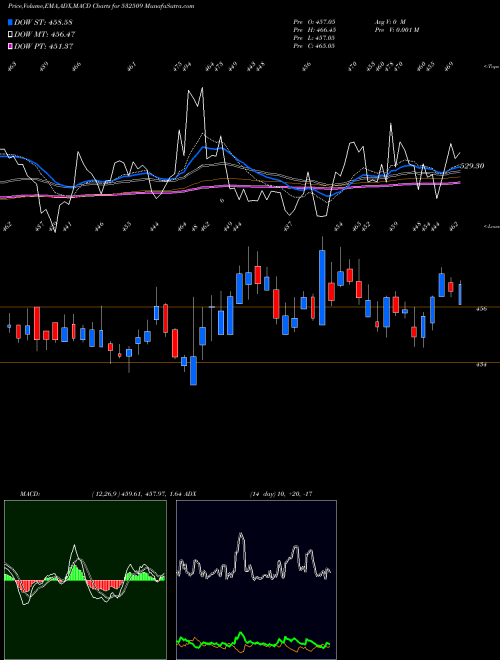This screenshot has width=500, height=660.
Task: Click the MACD '(12,26,9) 459.61, 457.97, 1.64' values
Action: tap(136, 494)
